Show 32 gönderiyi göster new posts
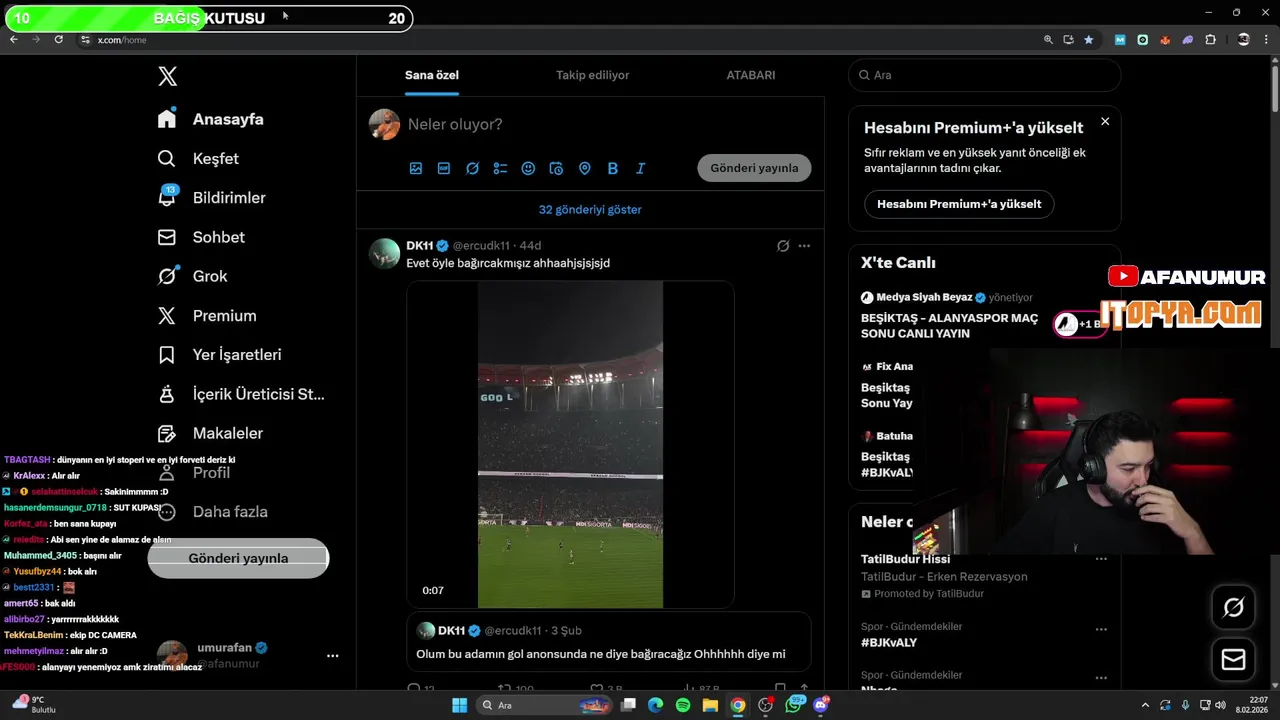This screenshot has height=720, width=1280. click(590, 210)
